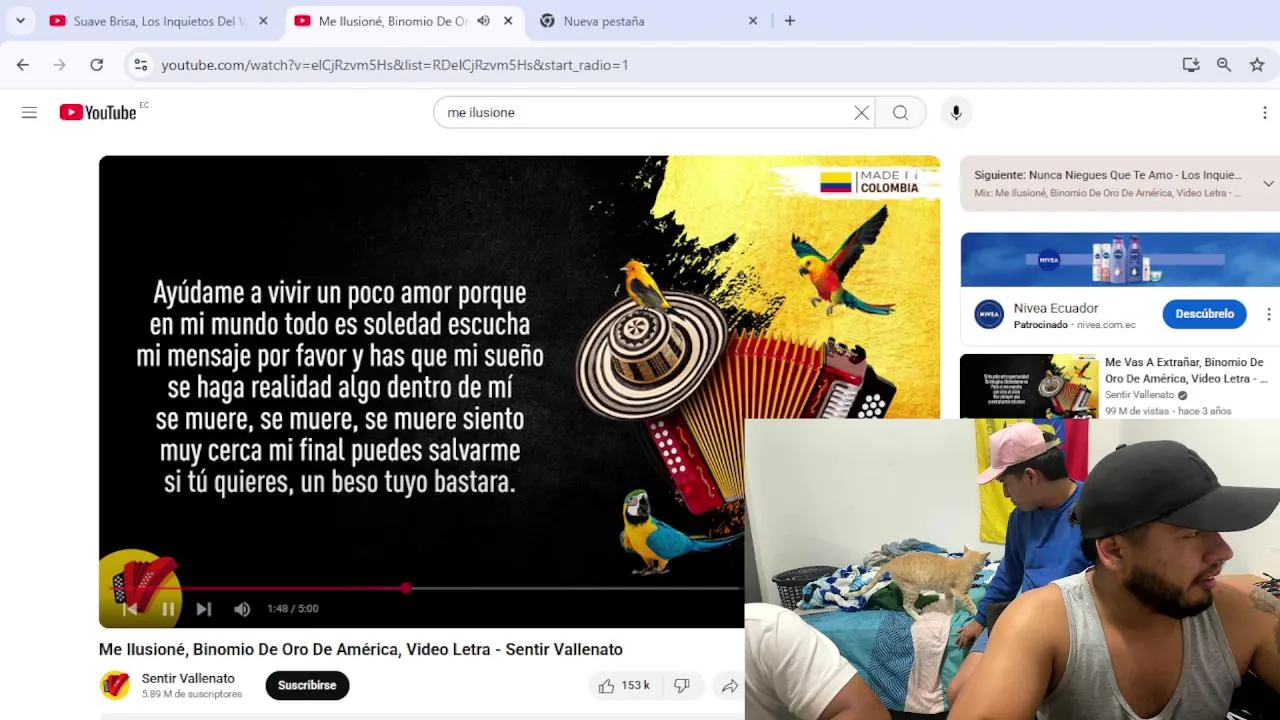Open the zoom magnifier icon in address bar

(1224, 65)
